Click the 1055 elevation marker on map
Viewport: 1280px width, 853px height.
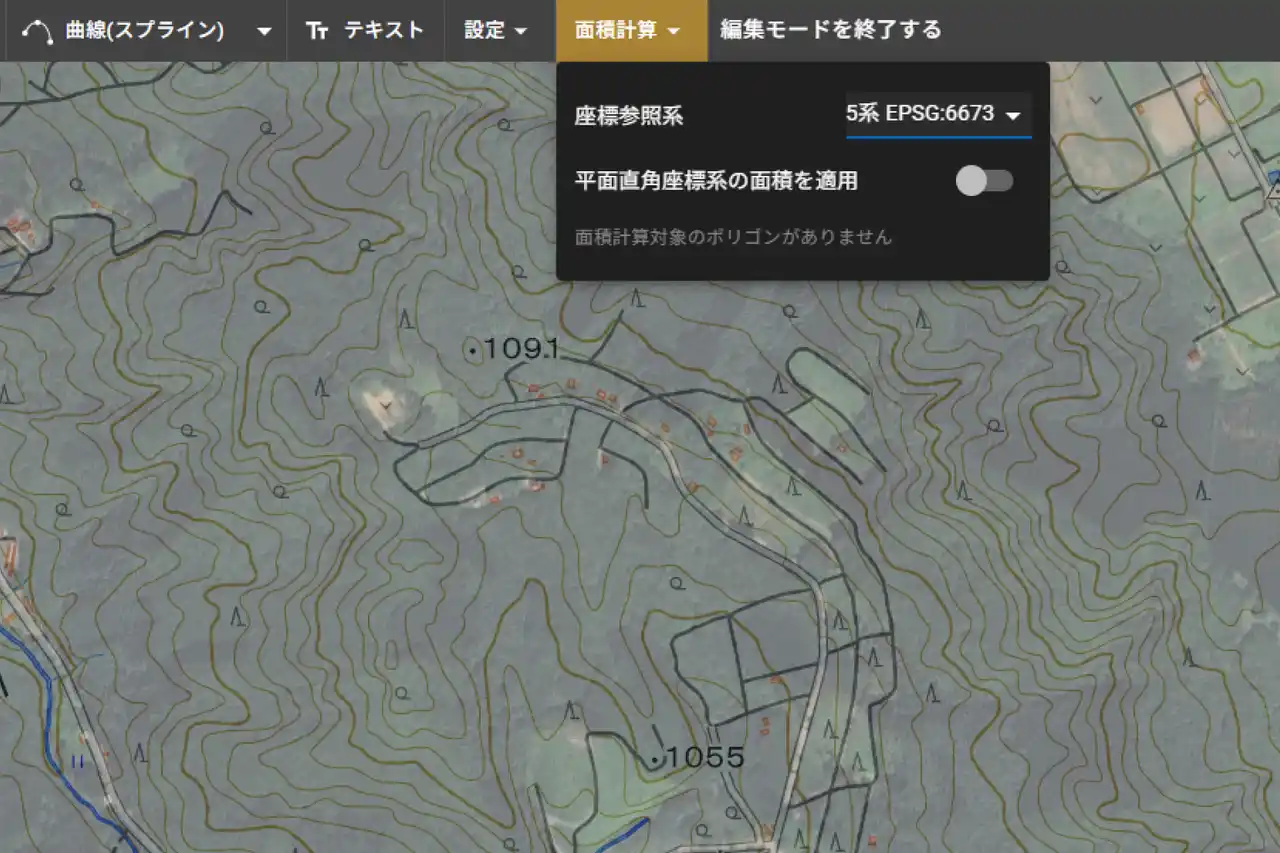pyautogui.click(x=705, y=758)
